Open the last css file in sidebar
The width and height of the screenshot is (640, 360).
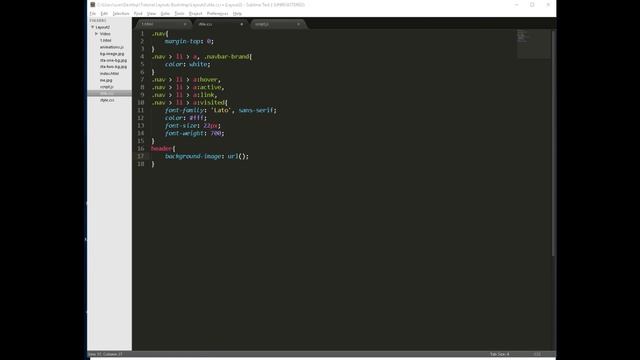107,100
